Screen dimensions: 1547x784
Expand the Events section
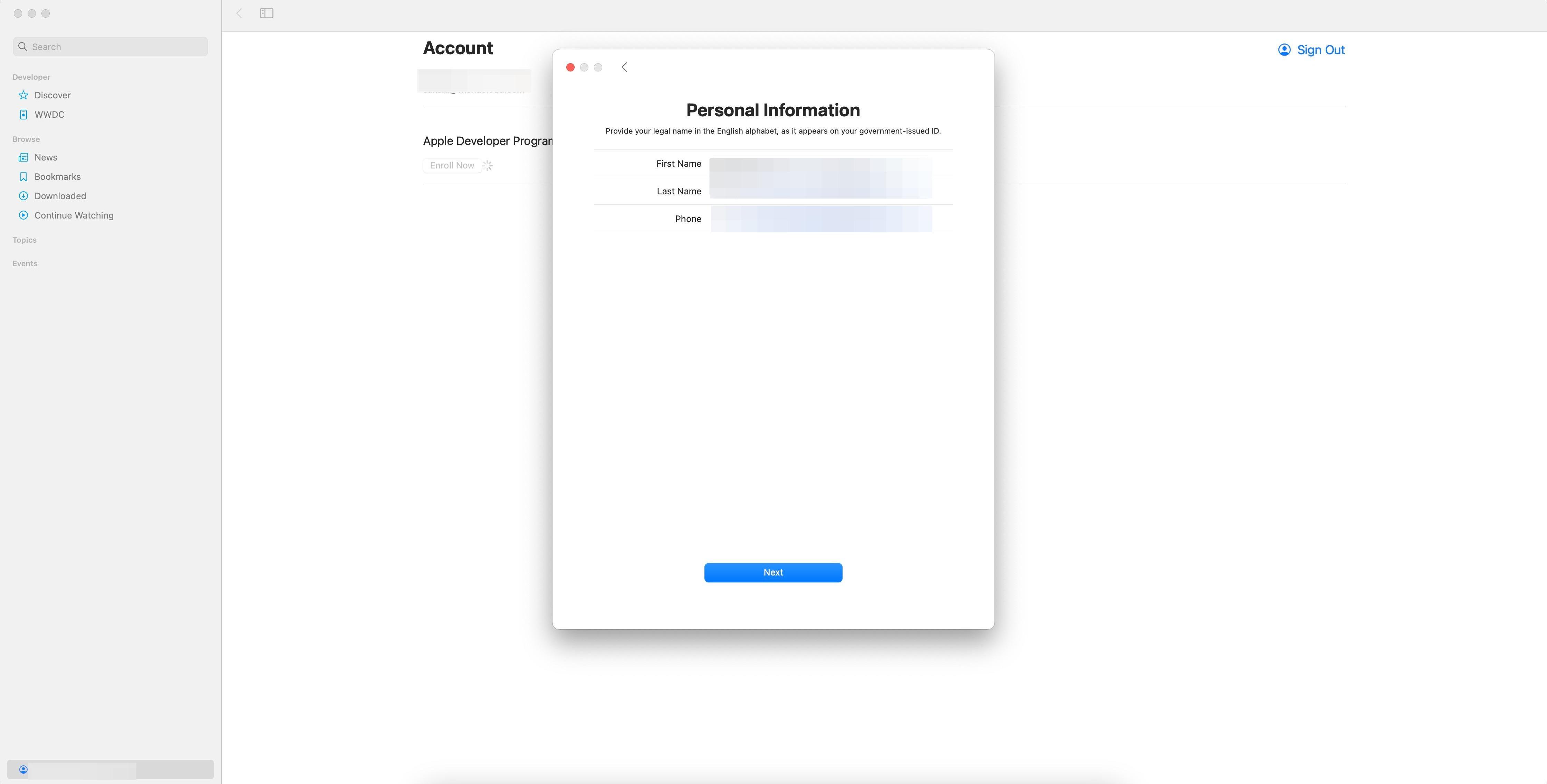point(25,263)
